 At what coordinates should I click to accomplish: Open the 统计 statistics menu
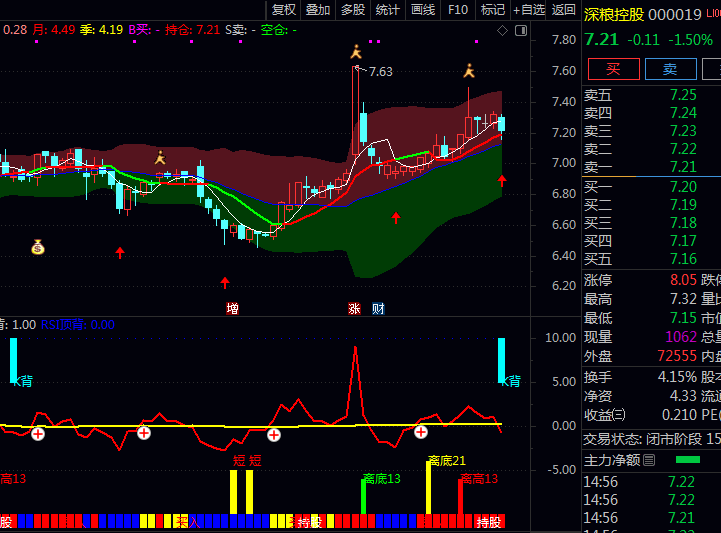387,10
